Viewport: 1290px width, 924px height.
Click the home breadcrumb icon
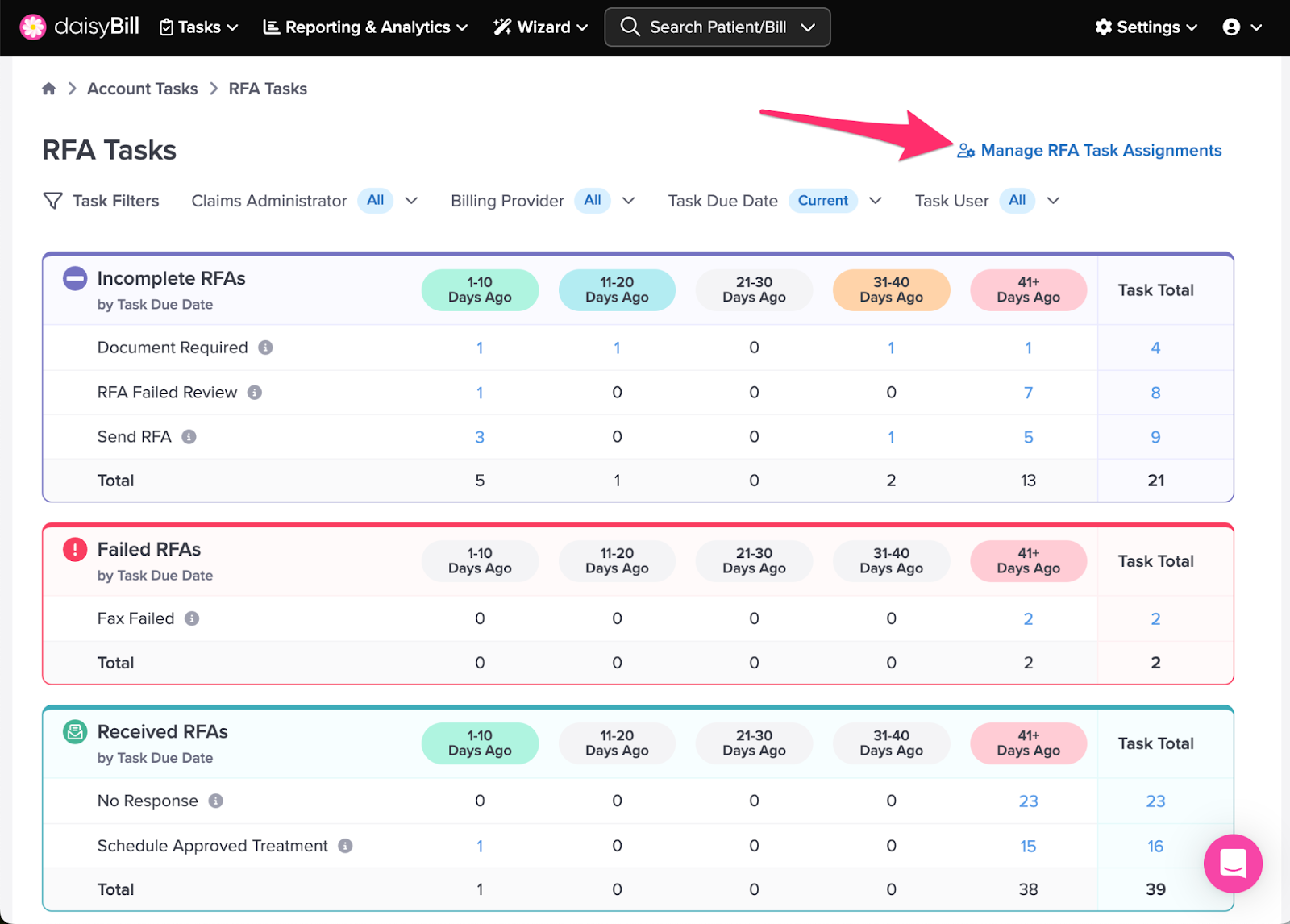49,89
